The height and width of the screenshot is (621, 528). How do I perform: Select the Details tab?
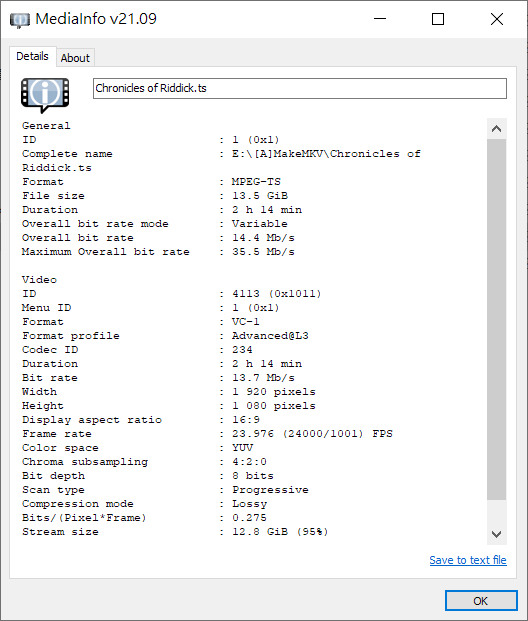point(32,56)
